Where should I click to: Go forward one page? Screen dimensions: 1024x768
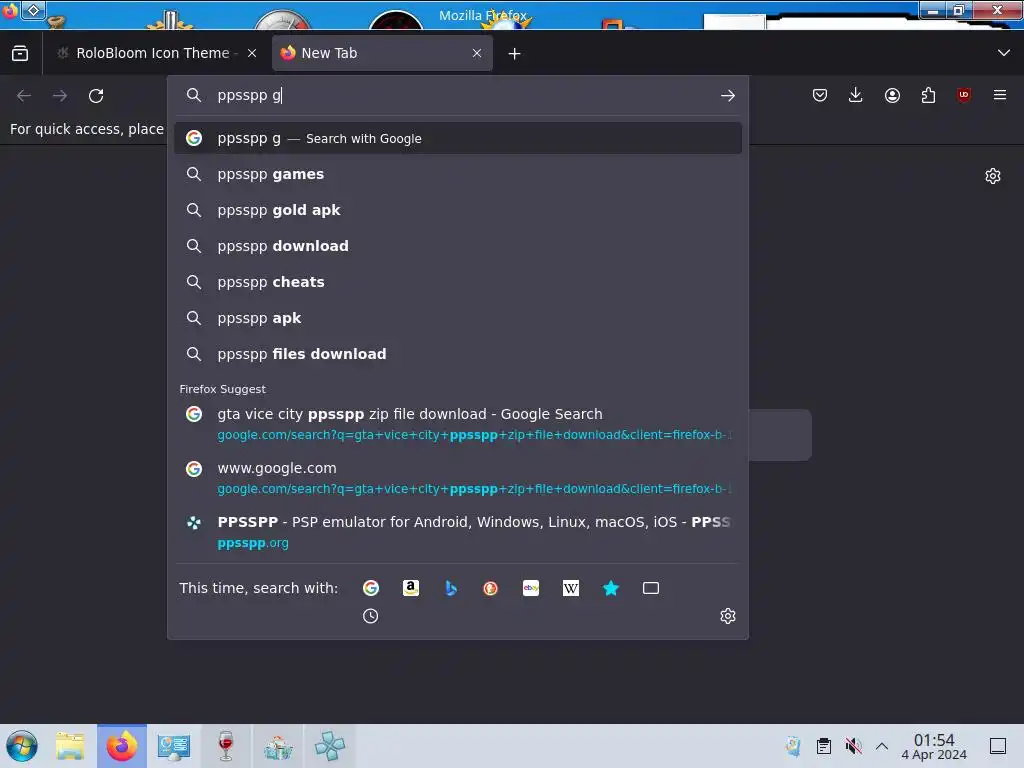[60, 96]
